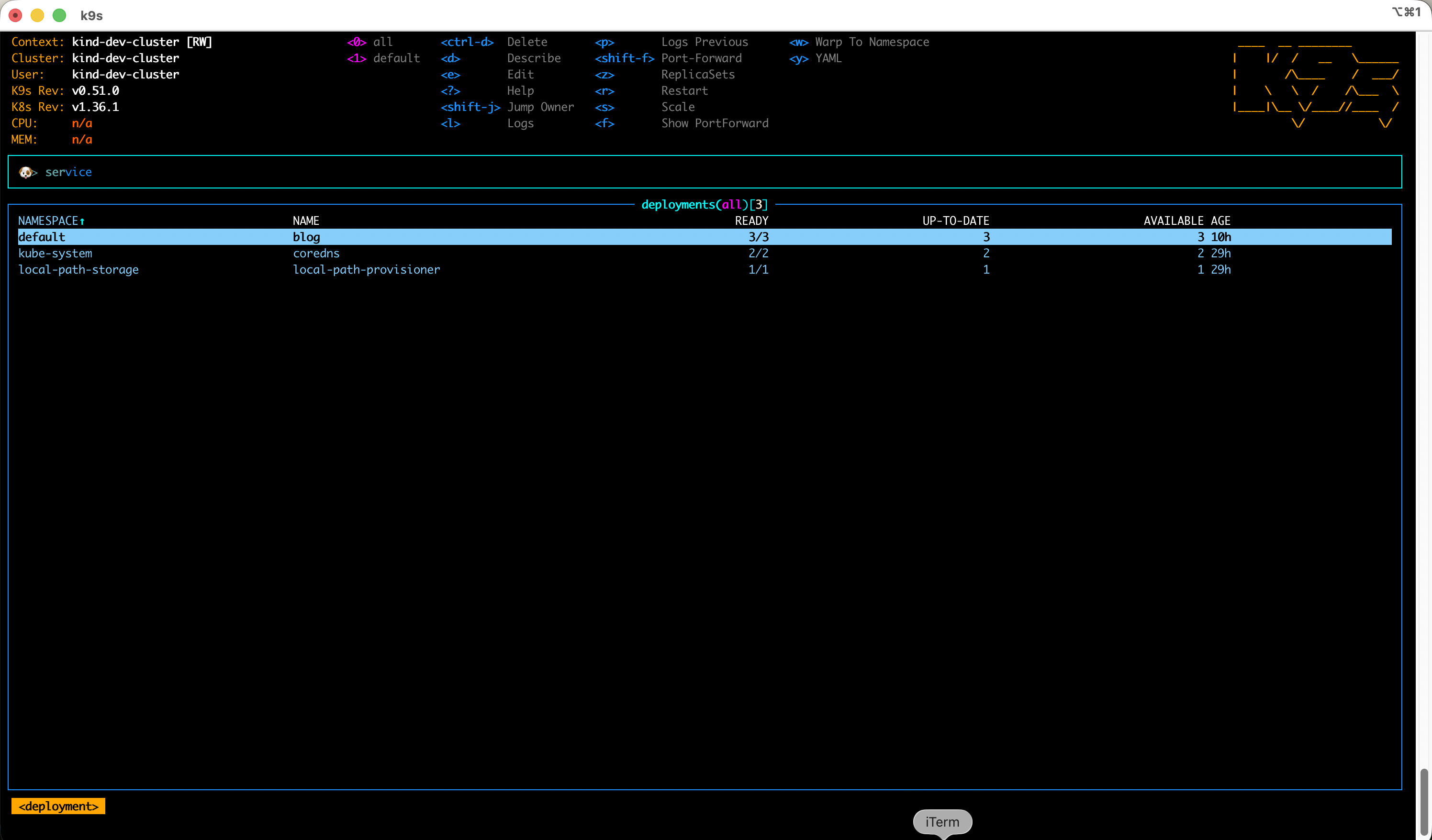The image size is (1432, 840).
Task: Click the terminal vertical scrollbar thumb
Action: pos(1424,802)
